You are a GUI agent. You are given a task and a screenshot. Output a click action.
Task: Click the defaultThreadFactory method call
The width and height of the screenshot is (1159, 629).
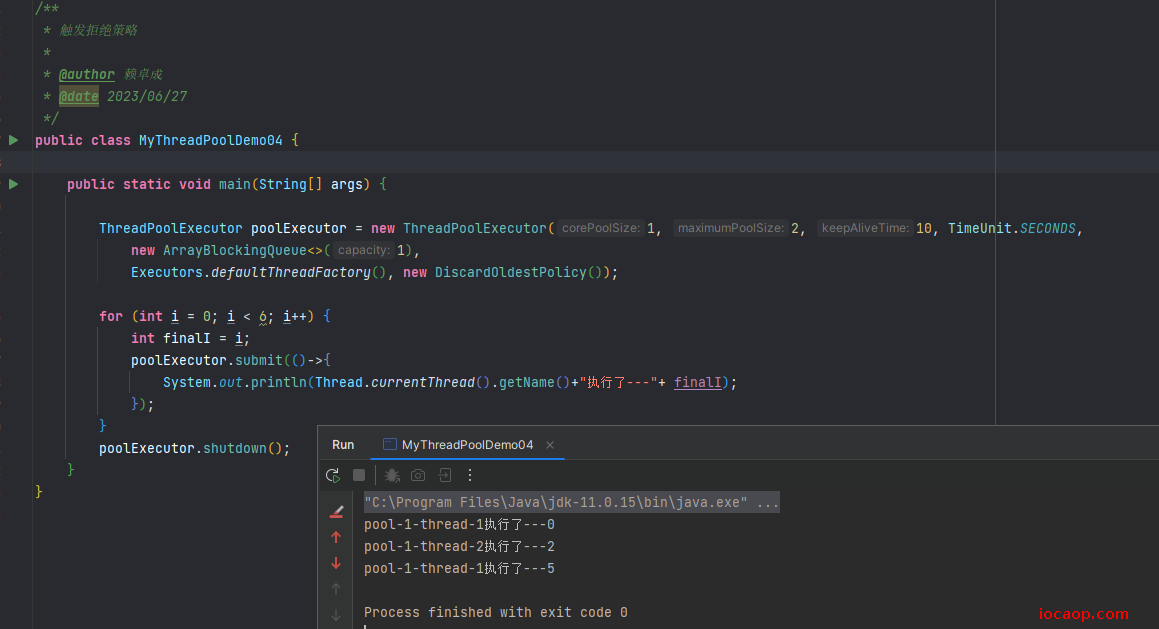pyautogui.click(x=290, y=273)
